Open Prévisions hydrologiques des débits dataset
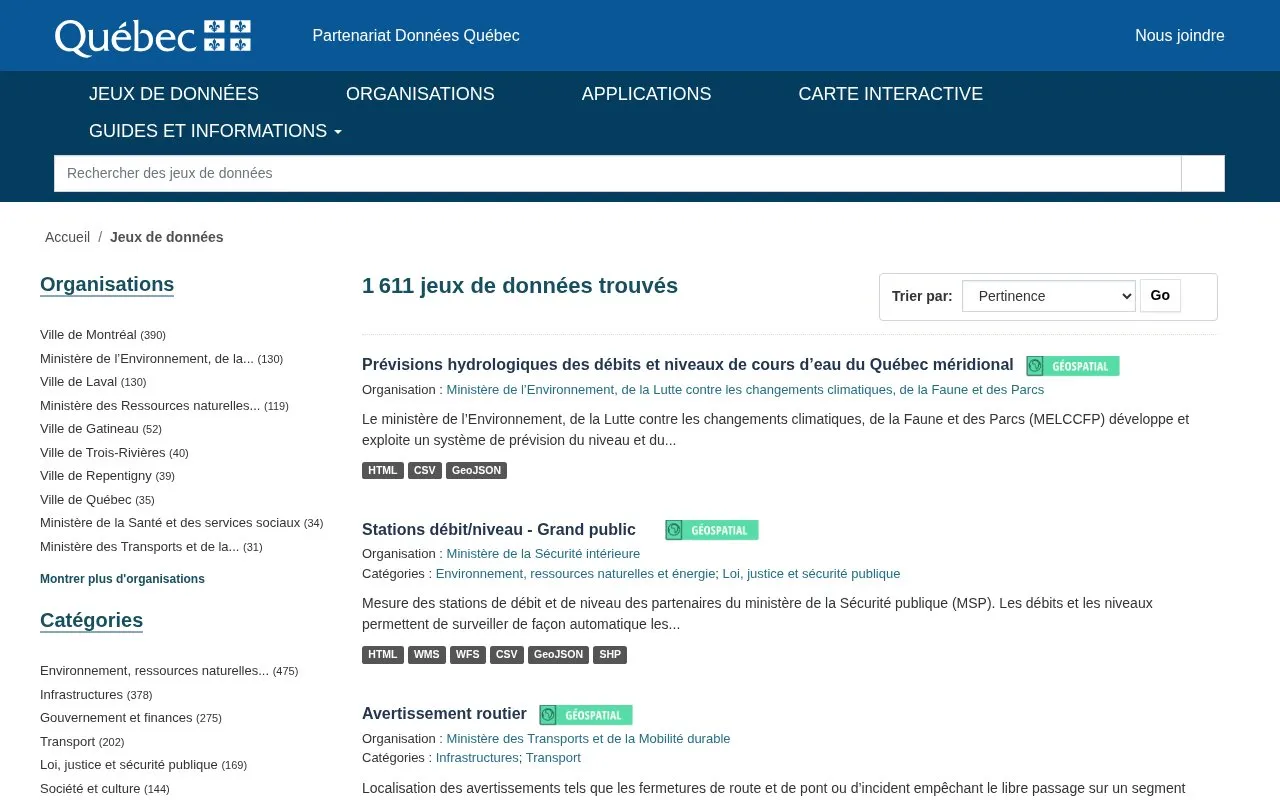 click(687, 365)
